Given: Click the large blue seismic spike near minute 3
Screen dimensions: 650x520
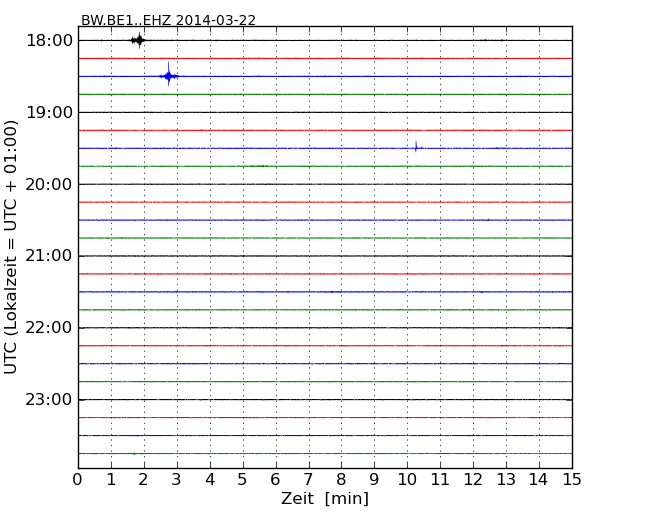Looking at the screenshot, I should (168, 75).
